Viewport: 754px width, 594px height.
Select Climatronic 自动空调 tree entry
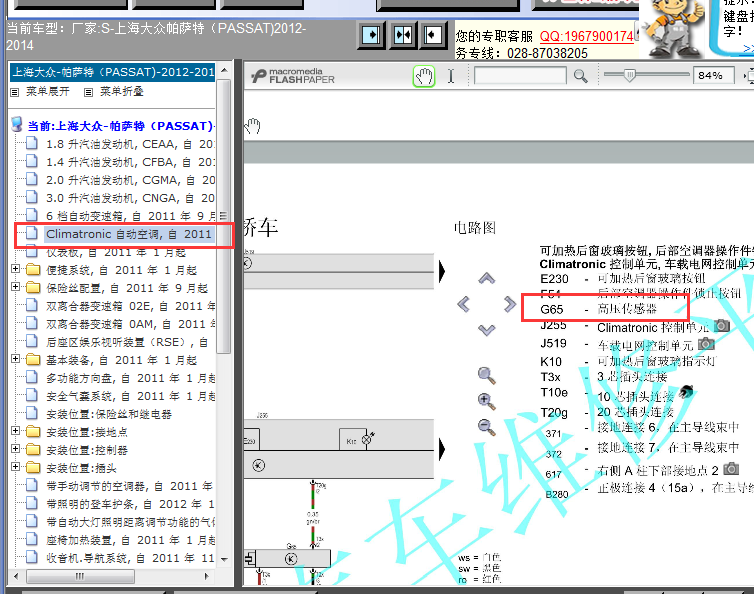129,234
